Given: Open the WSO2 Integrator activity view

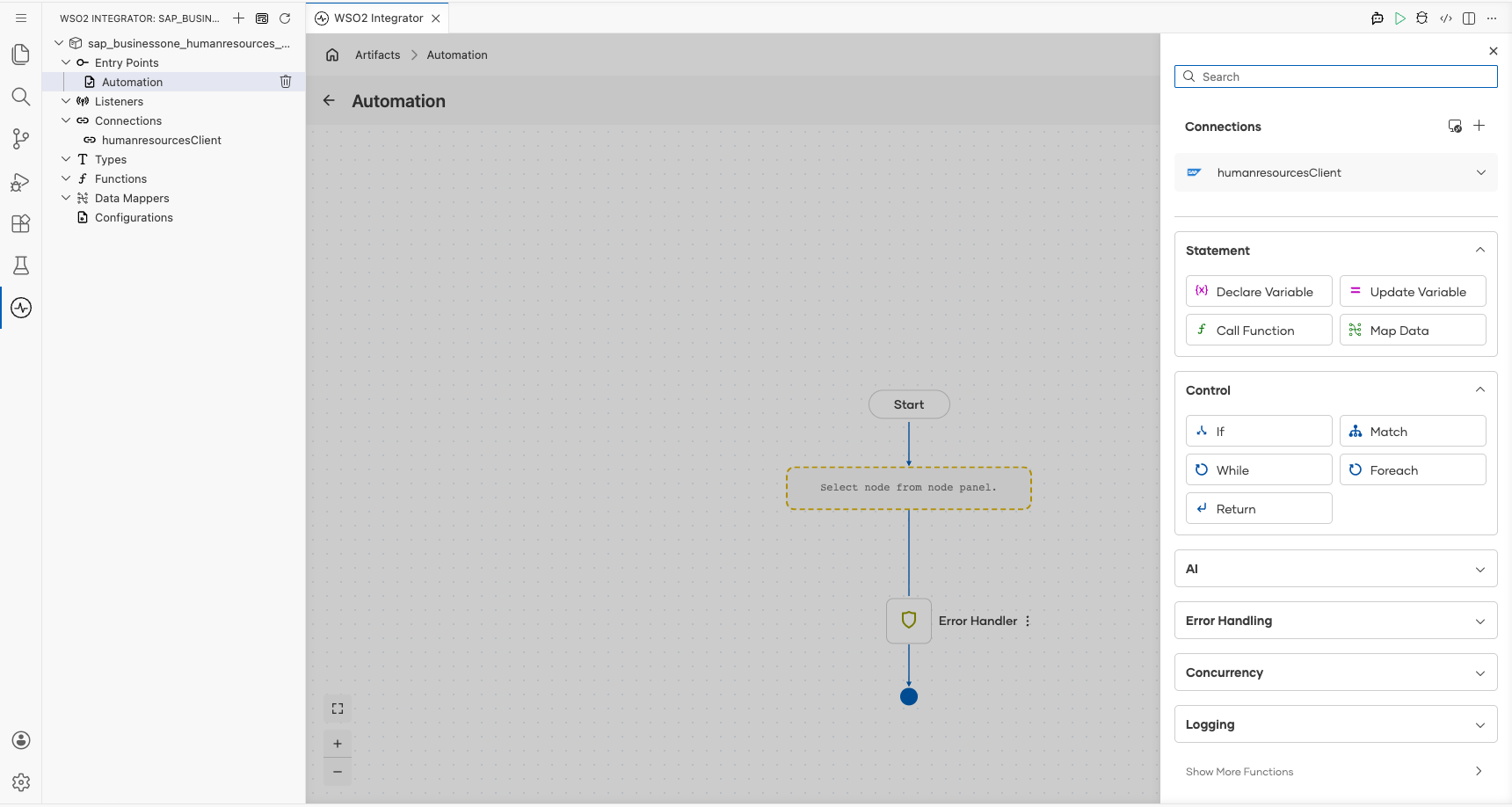Looking at the screenshot, I should tap(21, 308).
